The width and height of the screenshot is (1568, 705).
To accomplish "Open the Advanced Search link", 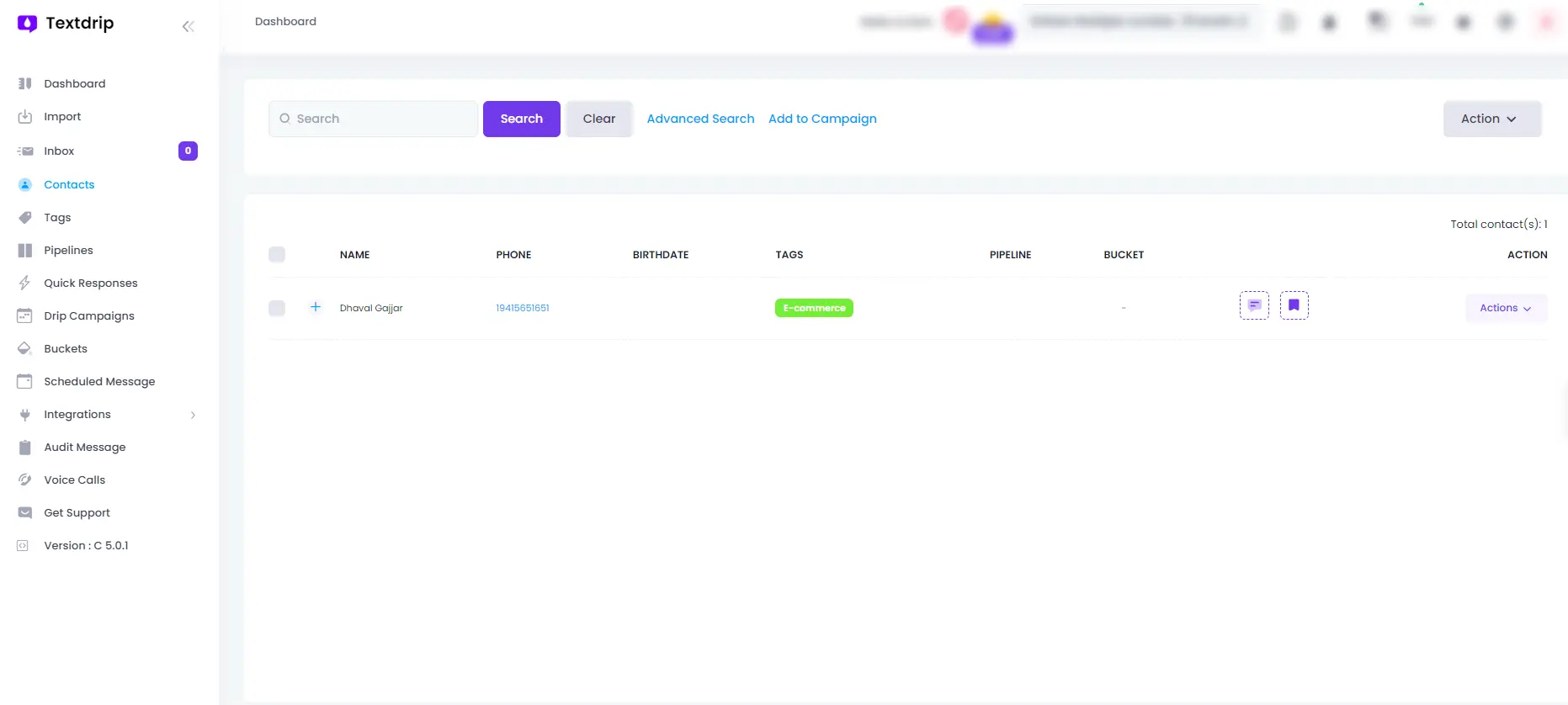I will (x=700, y=119).
